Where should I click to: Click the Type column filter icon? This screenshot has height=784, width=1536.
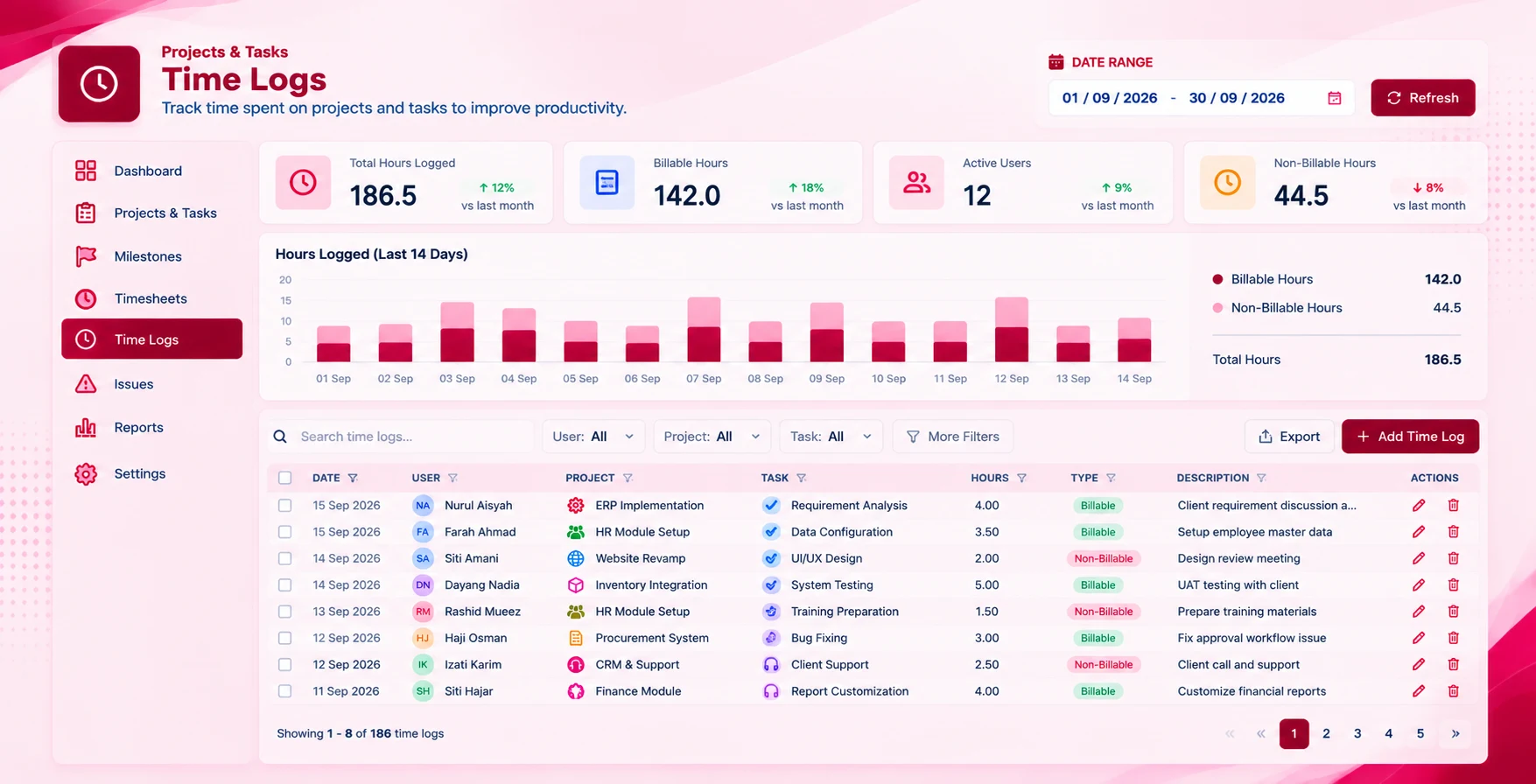pyautogui.click(x=1111, y=478)
